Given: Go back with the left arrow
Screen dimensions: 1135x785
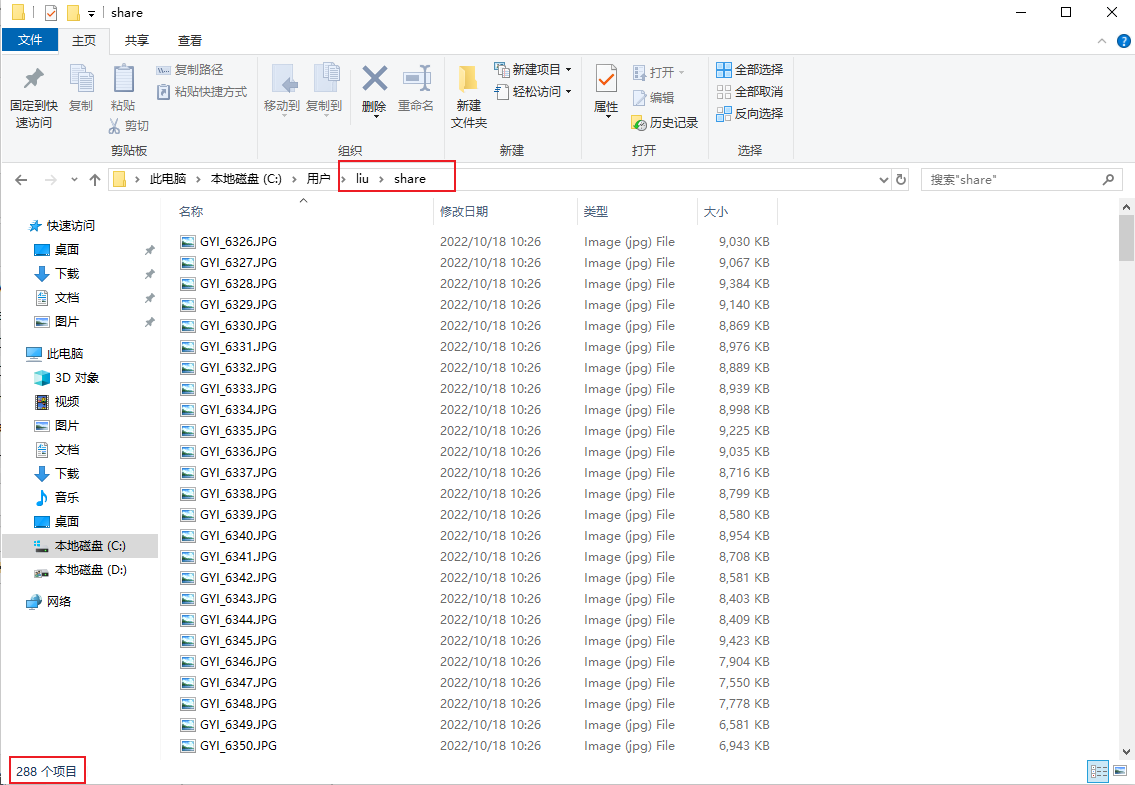Looking at the screenshot, I should click(x=21, y=180).
